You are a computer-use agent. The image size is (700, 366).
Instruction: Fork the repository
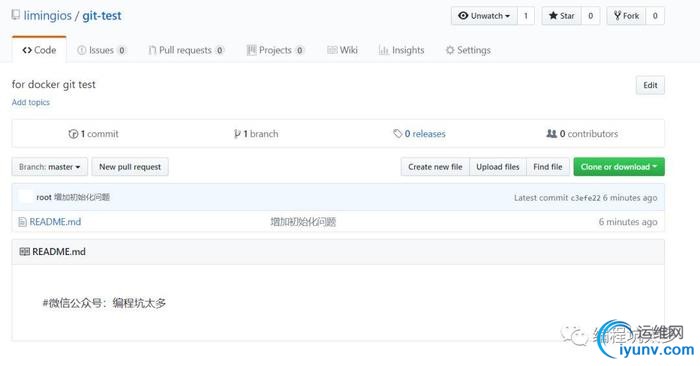coord(626,16)
